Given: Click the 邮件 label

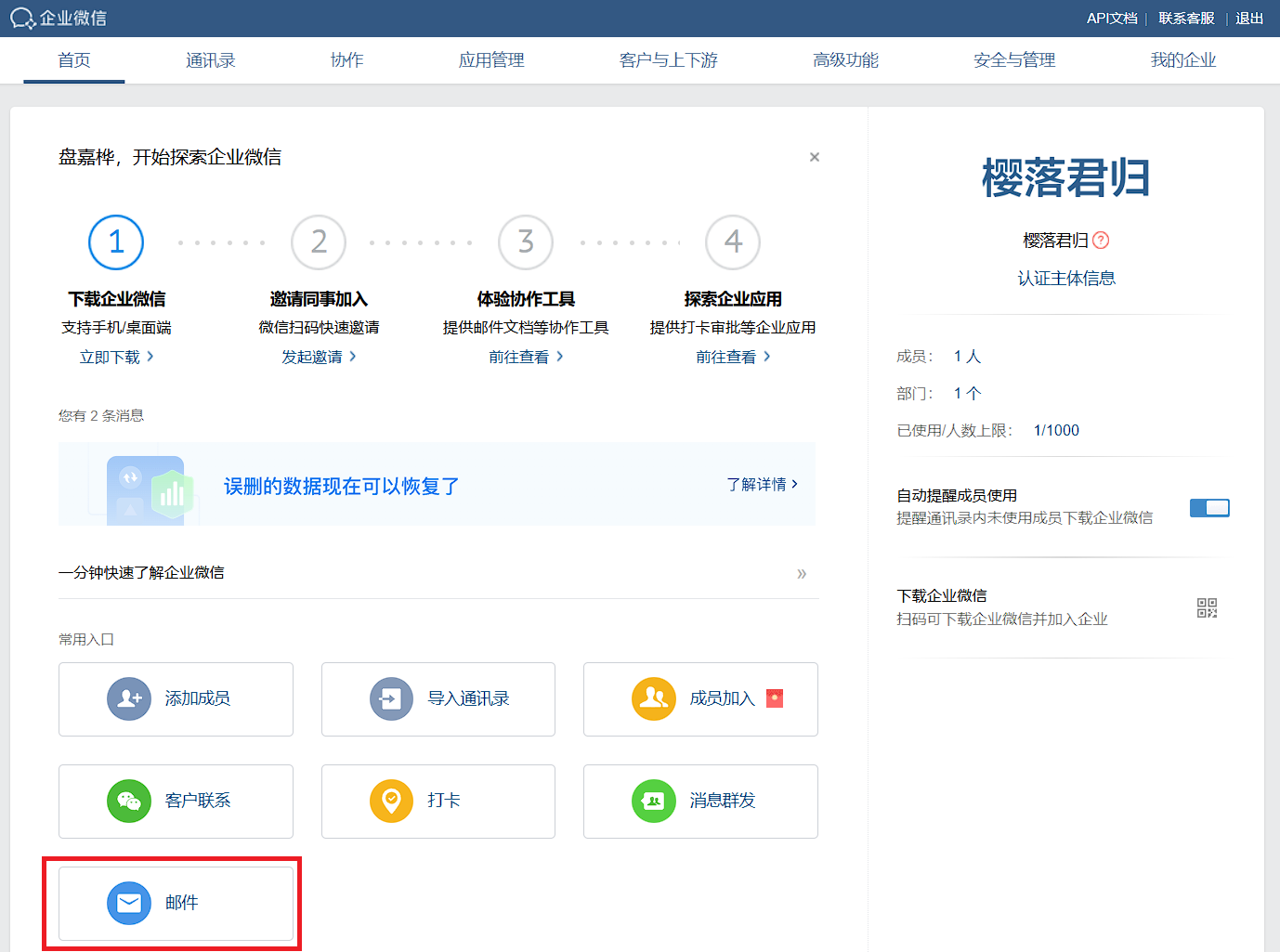Looking at the screenshot, I should click(182, 903).
